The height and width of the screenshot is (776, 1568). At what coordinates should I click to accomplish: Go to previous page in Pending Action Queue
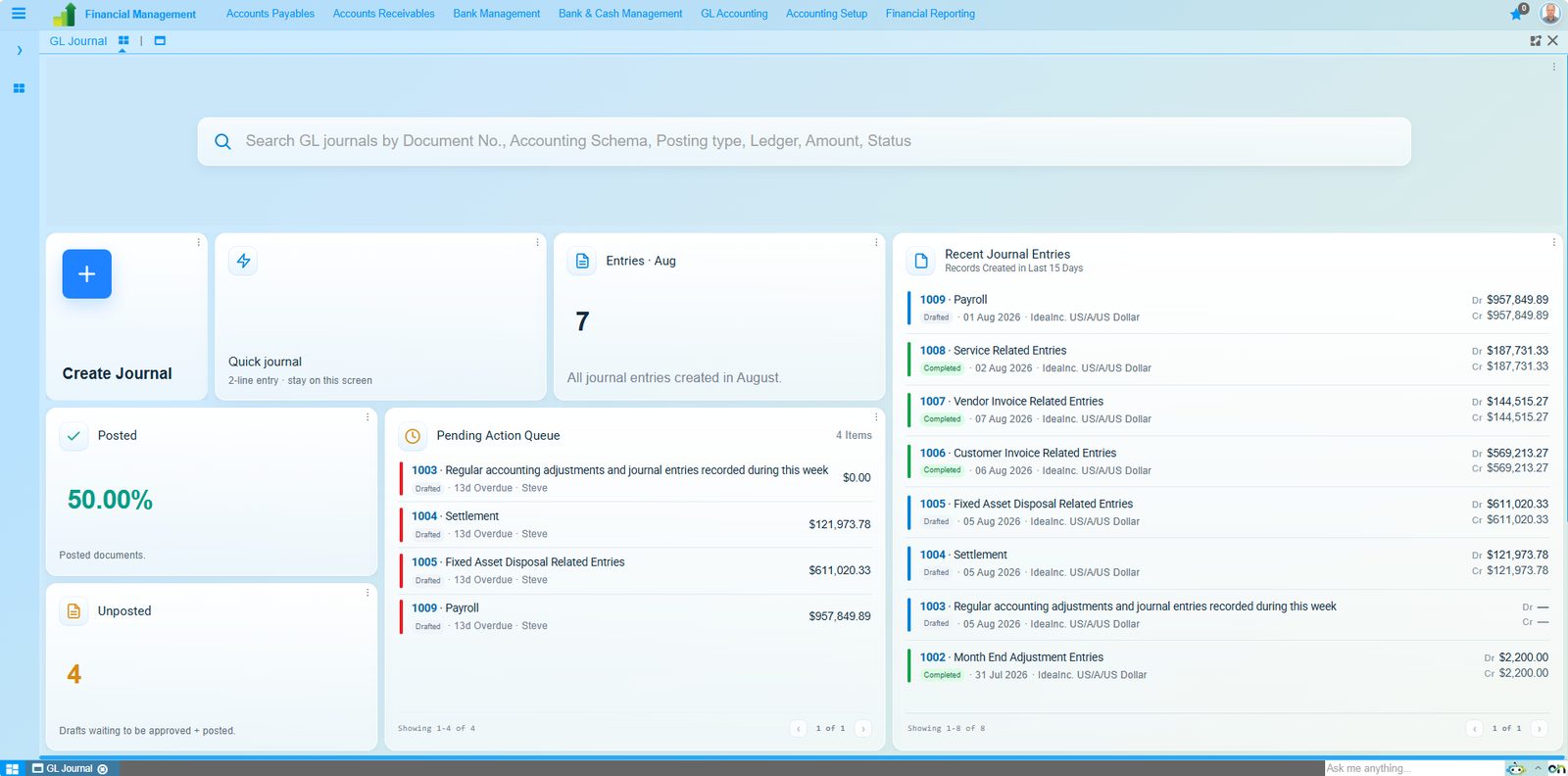799,728
